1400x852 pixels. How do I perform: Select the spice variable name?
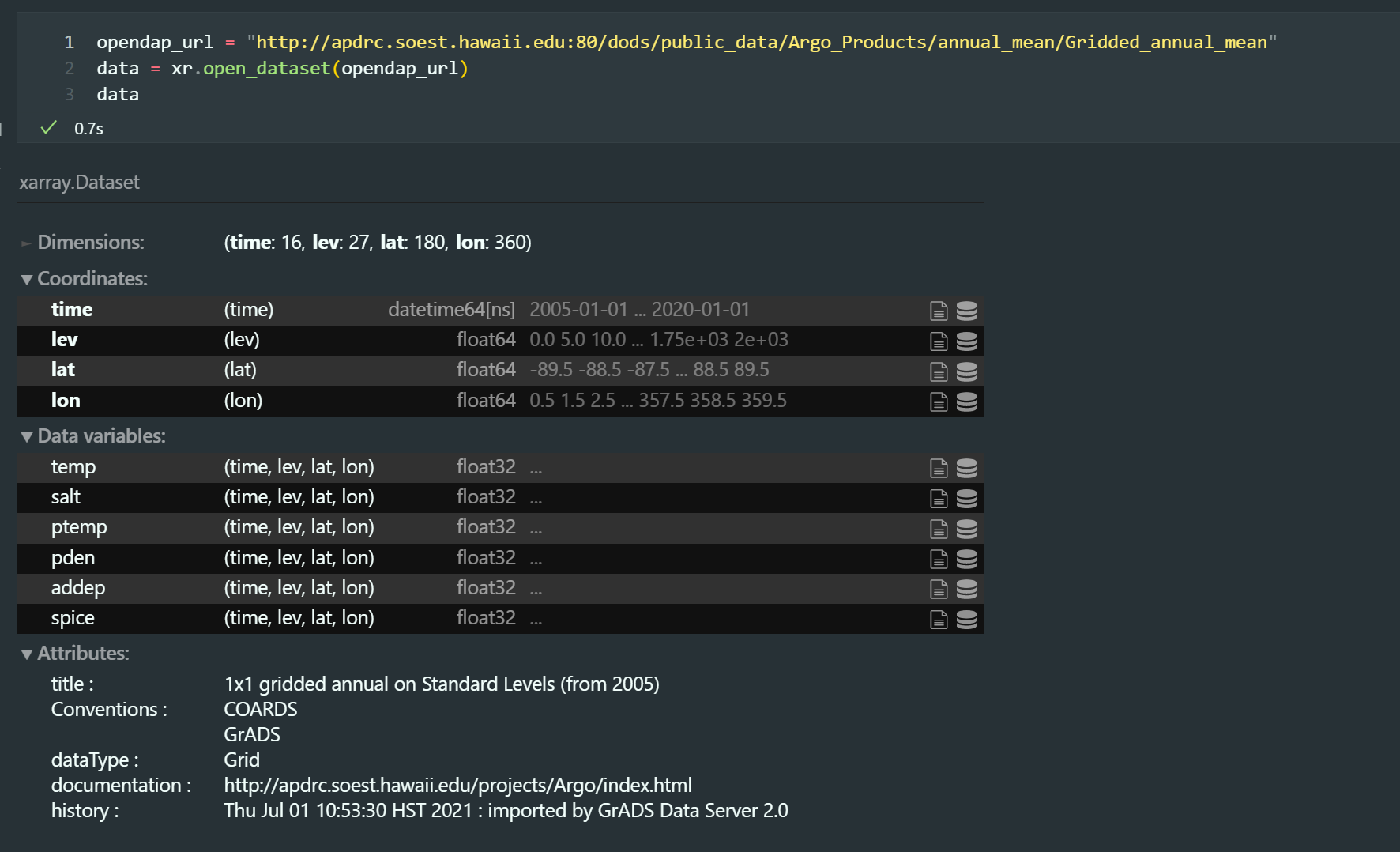[73, 618]
